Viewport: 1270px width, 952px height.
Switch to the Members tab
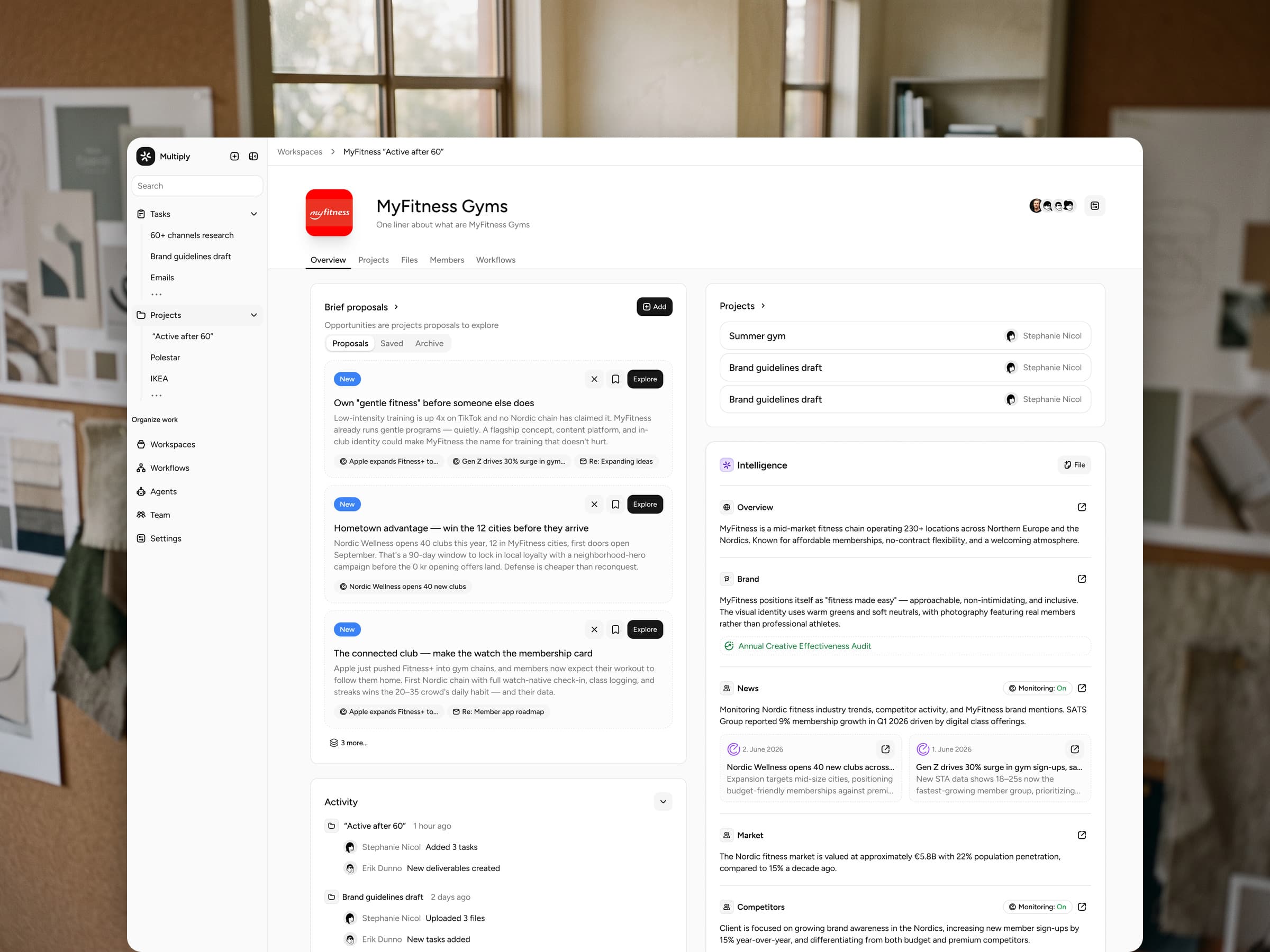point(447,260)
